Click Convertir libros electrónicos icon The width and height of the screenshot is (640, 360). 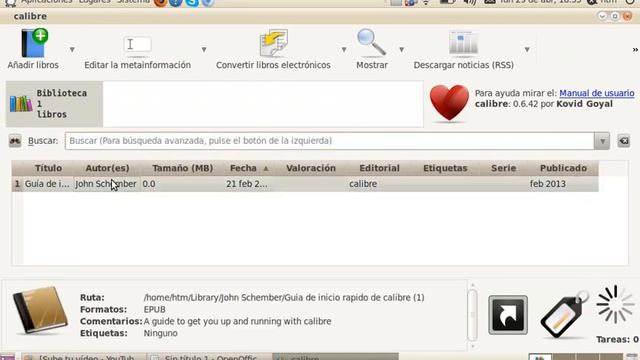click(x=273, y=43)
